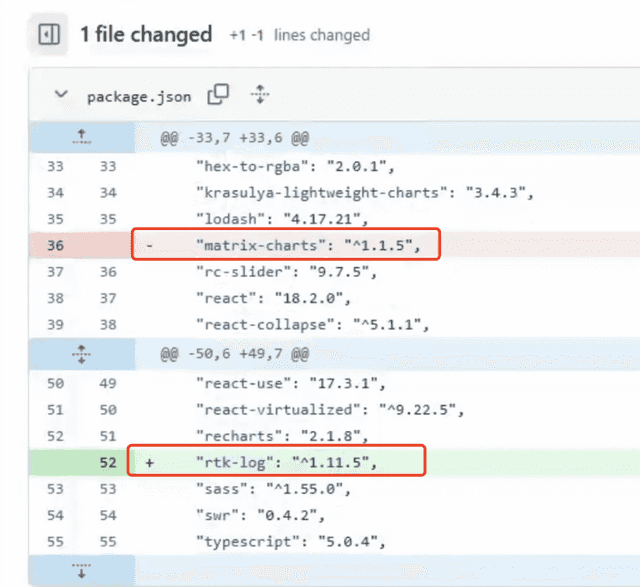Click the +1 -1 lines changed text
640x587 pixels.
(x=300, y=35)
